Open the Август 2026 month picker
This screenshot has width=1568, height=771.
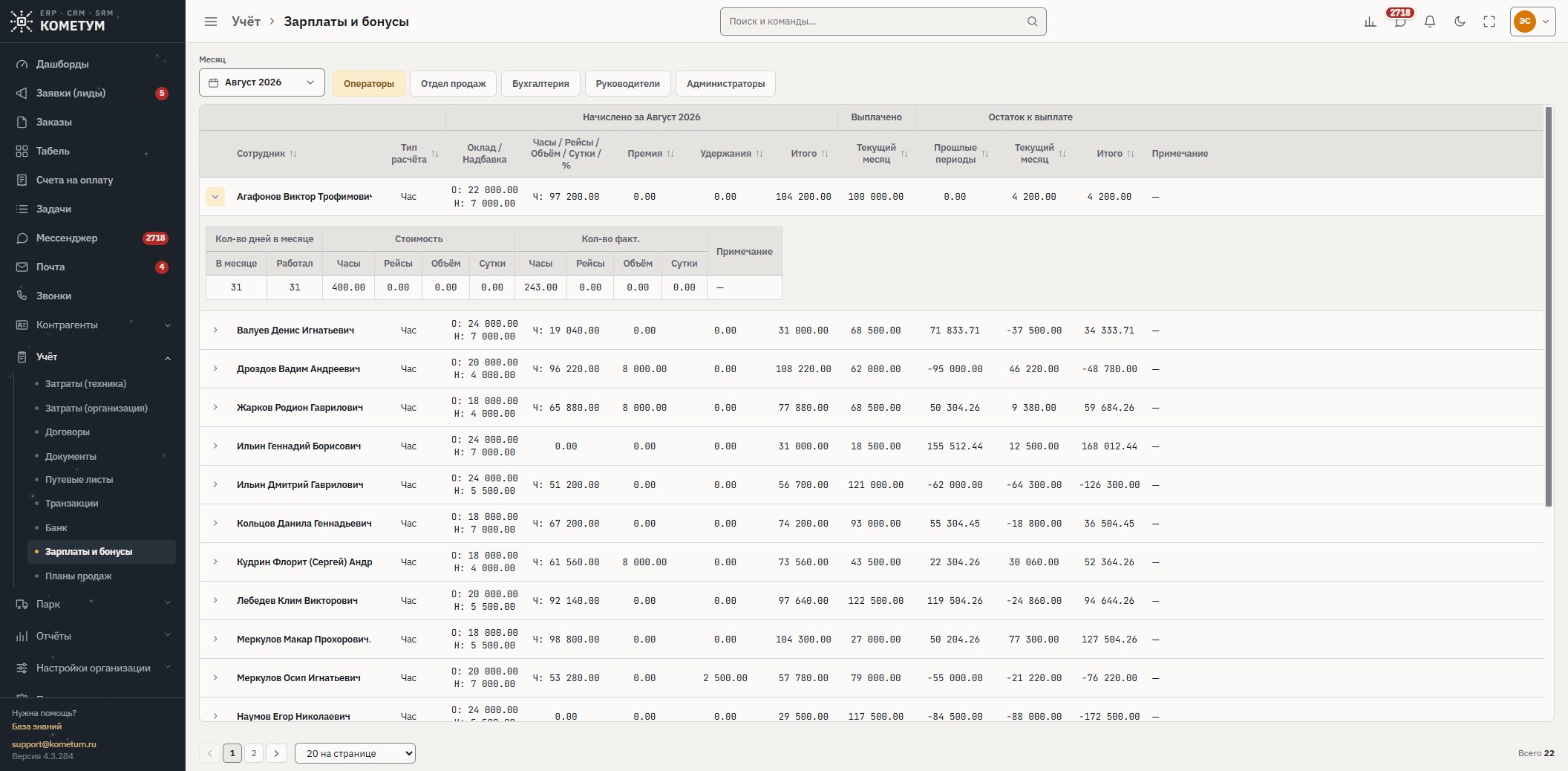(x=262, y=82)
